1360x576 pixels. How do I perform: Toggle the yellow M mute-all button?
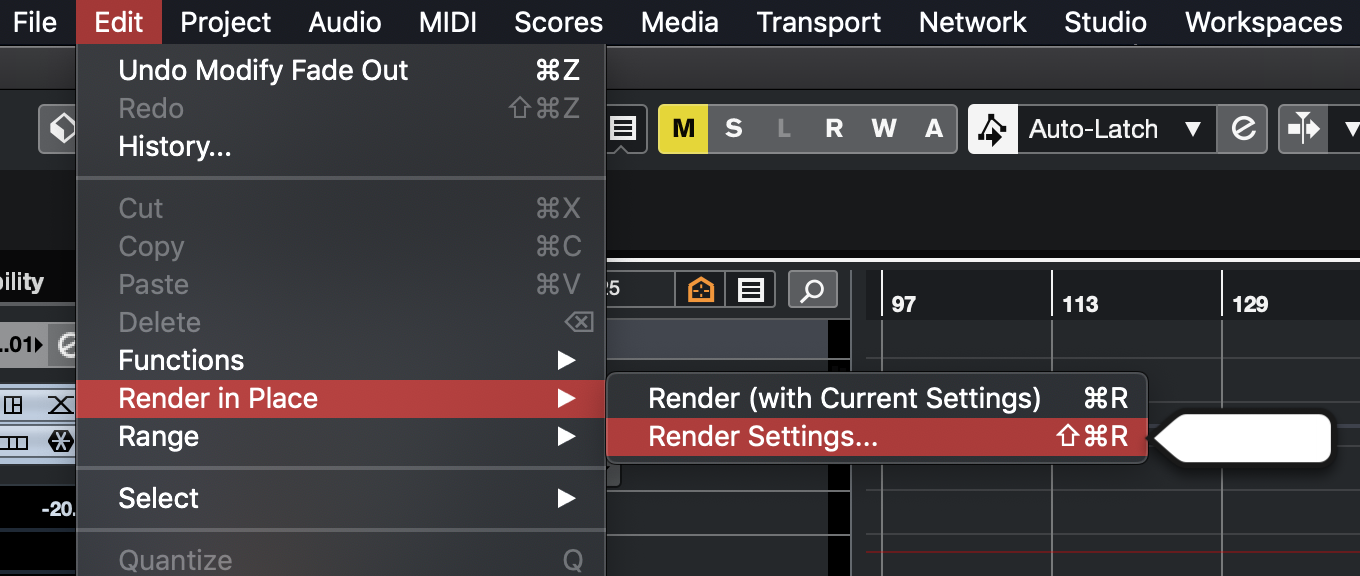pyautogui.click(x=683, y=129)
